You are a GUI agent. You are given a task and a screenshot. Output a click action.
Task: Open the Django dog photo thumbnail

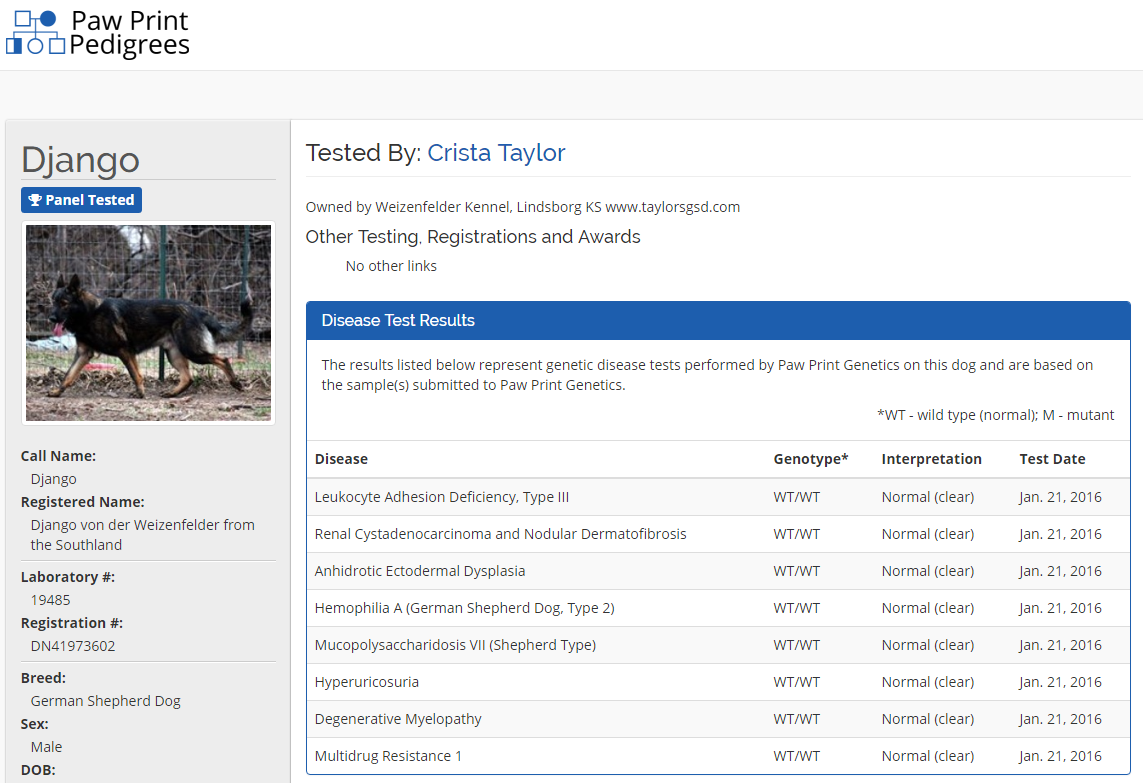149,323
